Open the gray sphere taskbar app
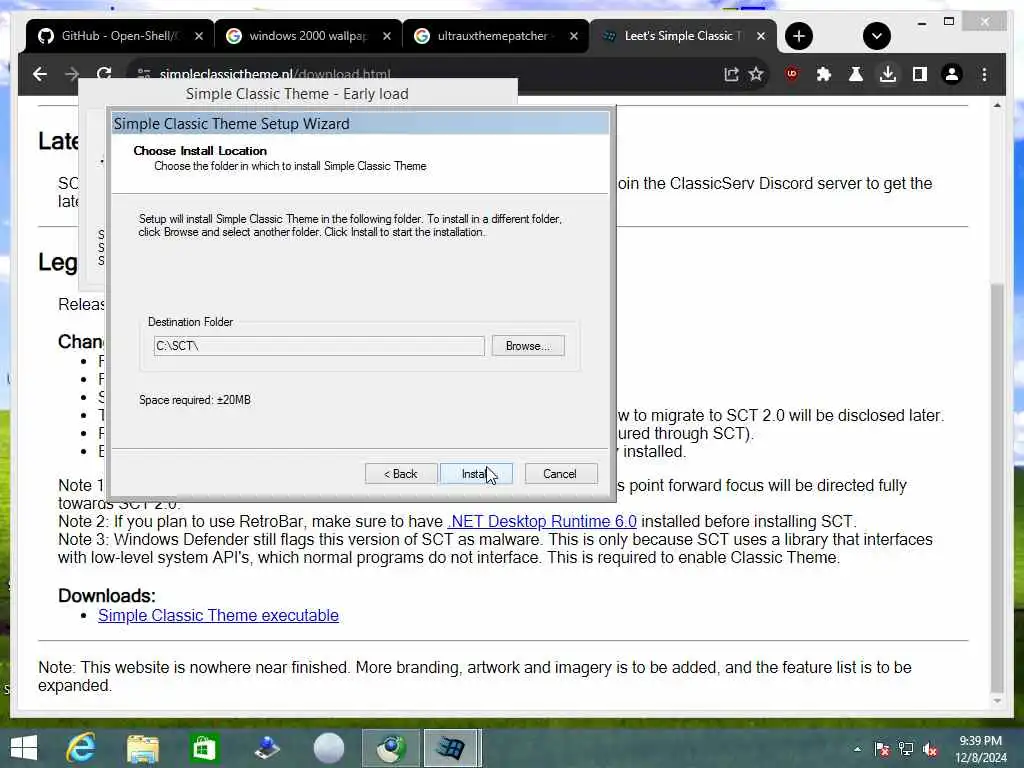1024x768 pixels. [328, 748]
